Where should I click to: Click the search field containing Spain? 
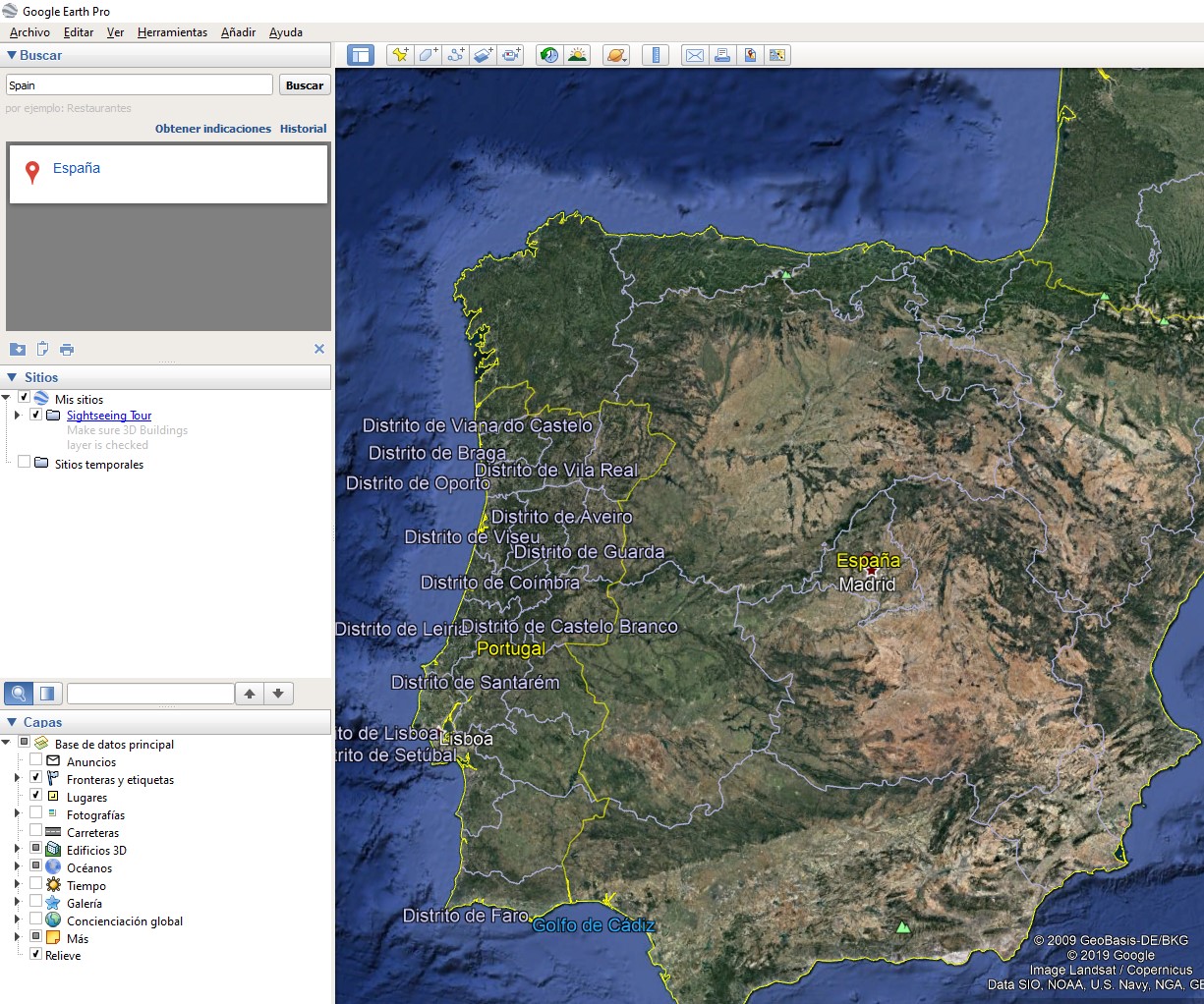point(140,85)
